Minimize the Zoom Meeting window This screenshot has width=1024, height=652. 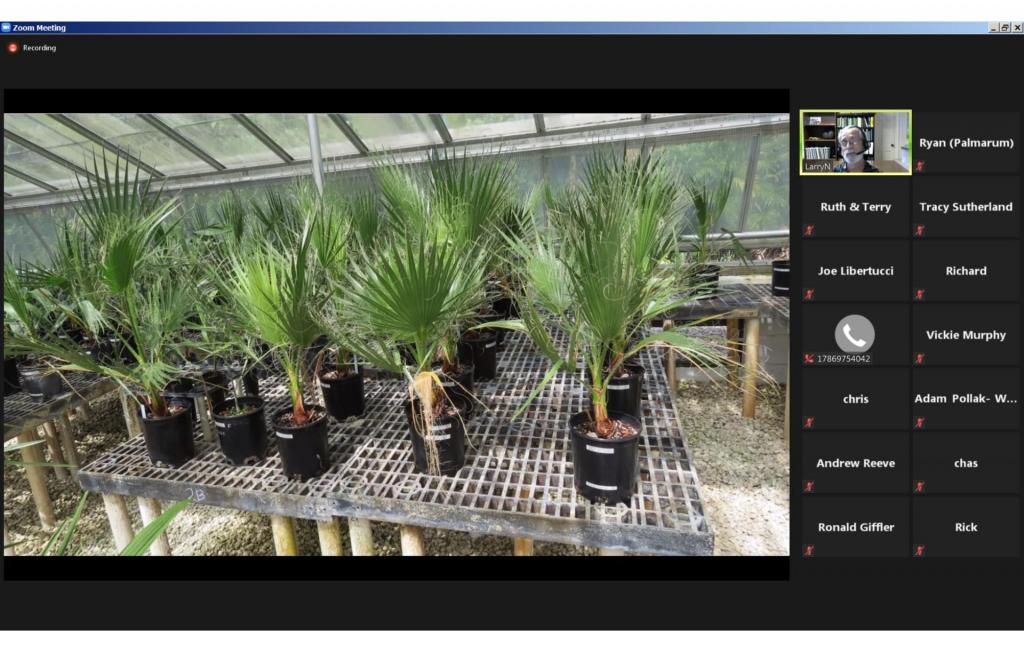click(x=993, y=28)
